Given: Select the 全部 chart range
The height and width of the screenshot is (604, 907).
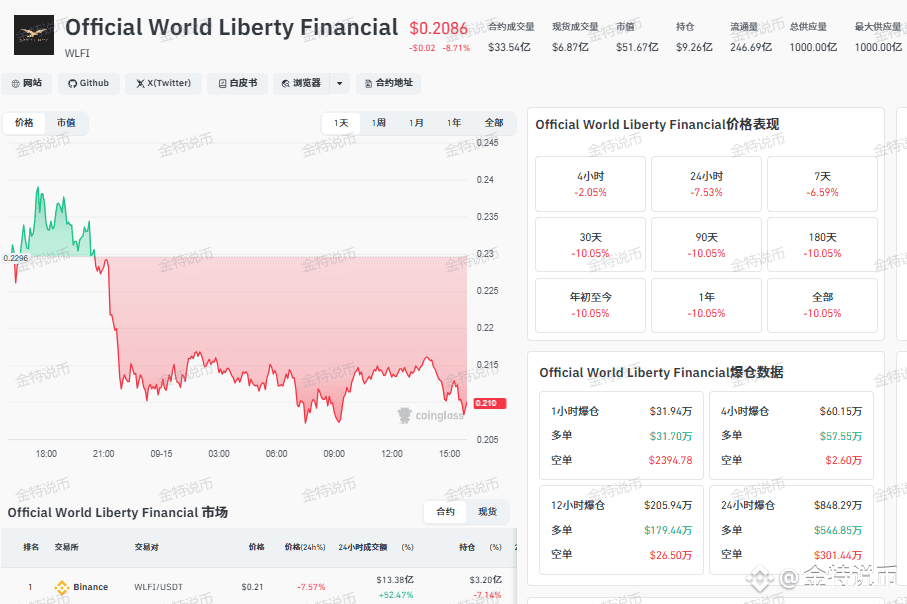Looking at the screenshot, I should [x=493, y=123].
